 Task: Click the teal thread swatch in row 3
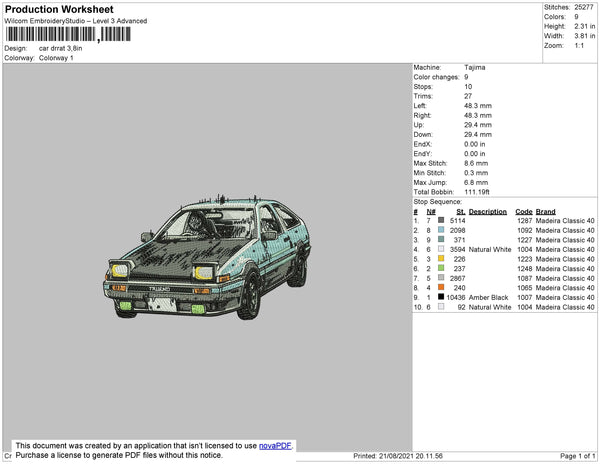441,240
